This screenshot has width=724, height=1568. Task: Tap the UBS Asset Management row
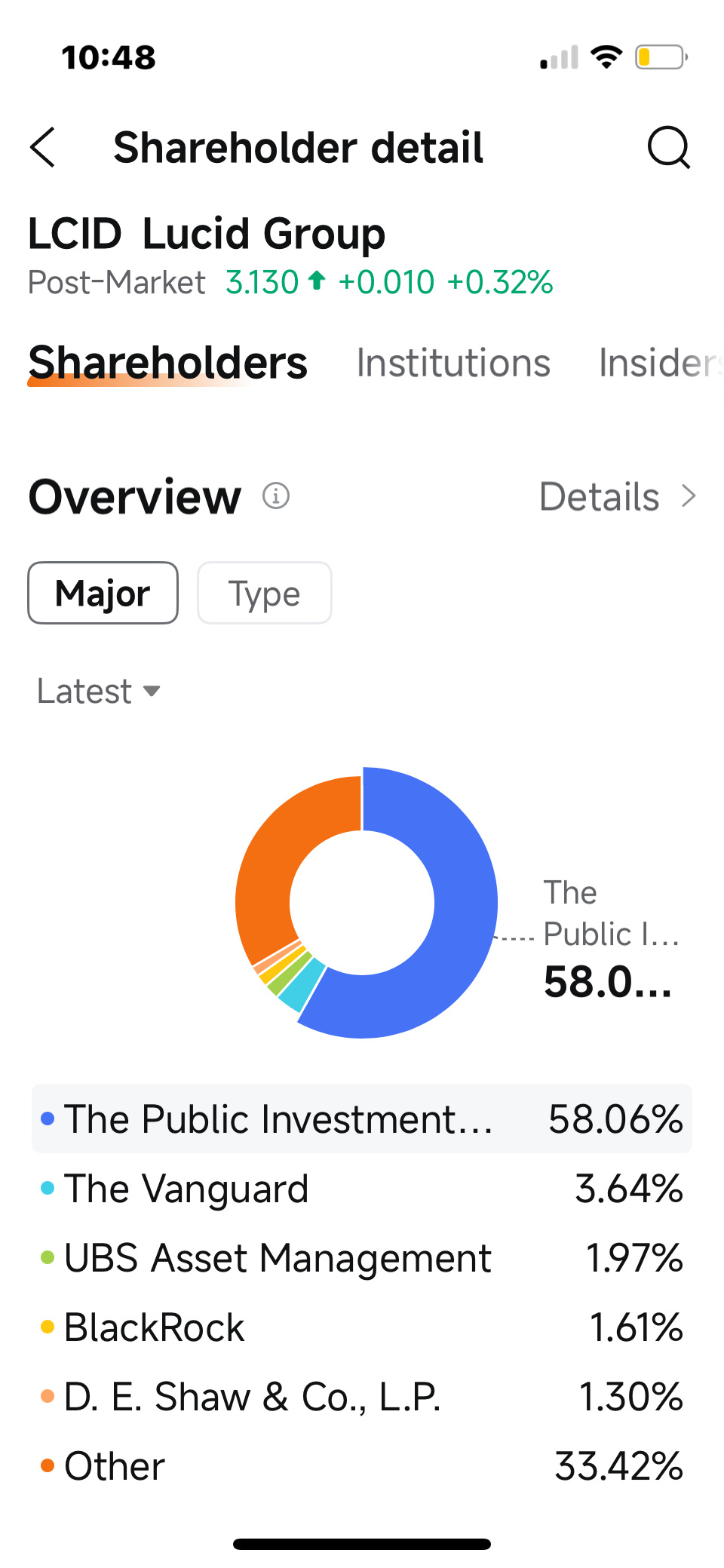click(362, 1258)
